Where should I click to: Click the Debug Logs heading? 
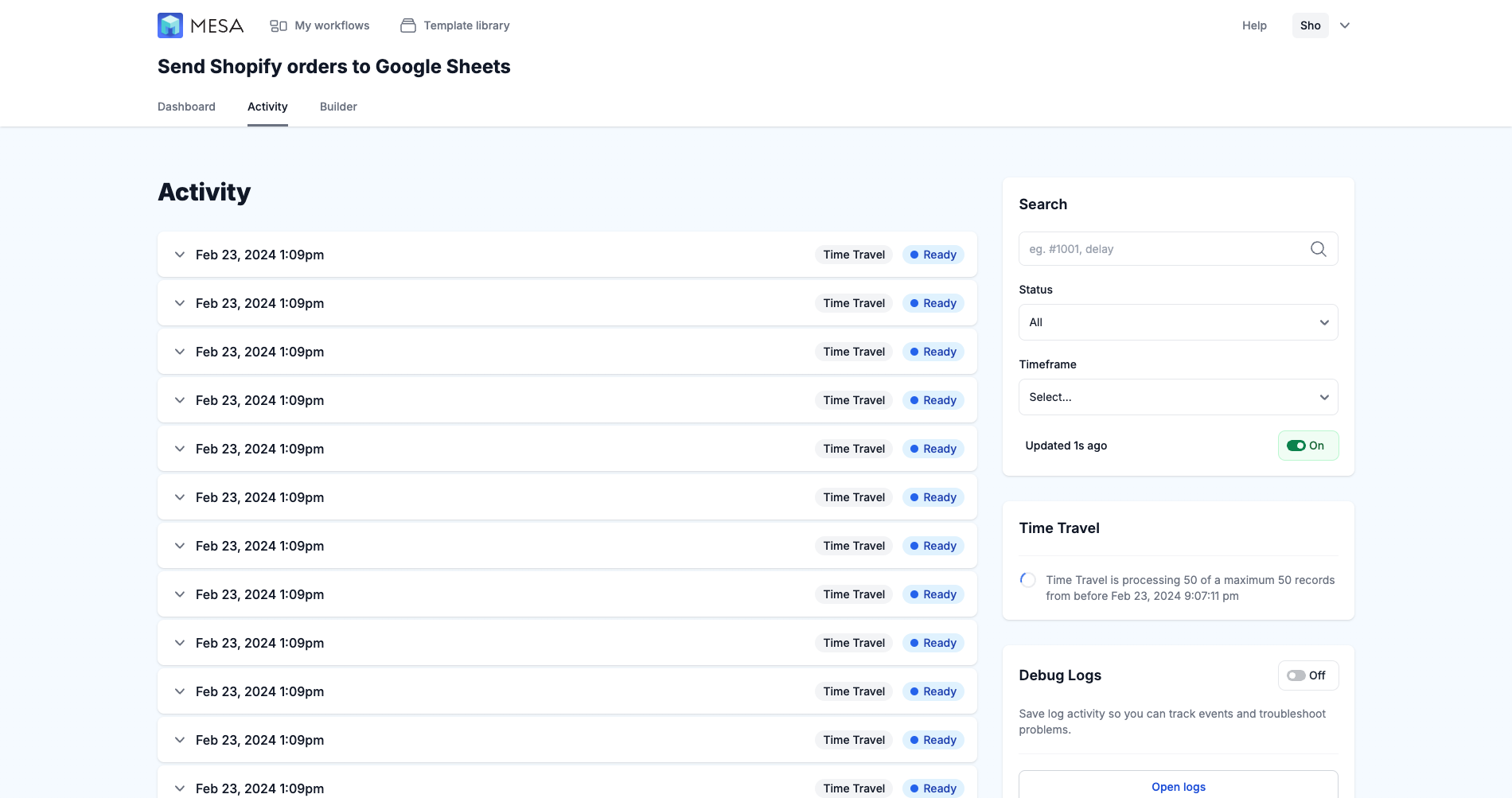click(1060, 675)
